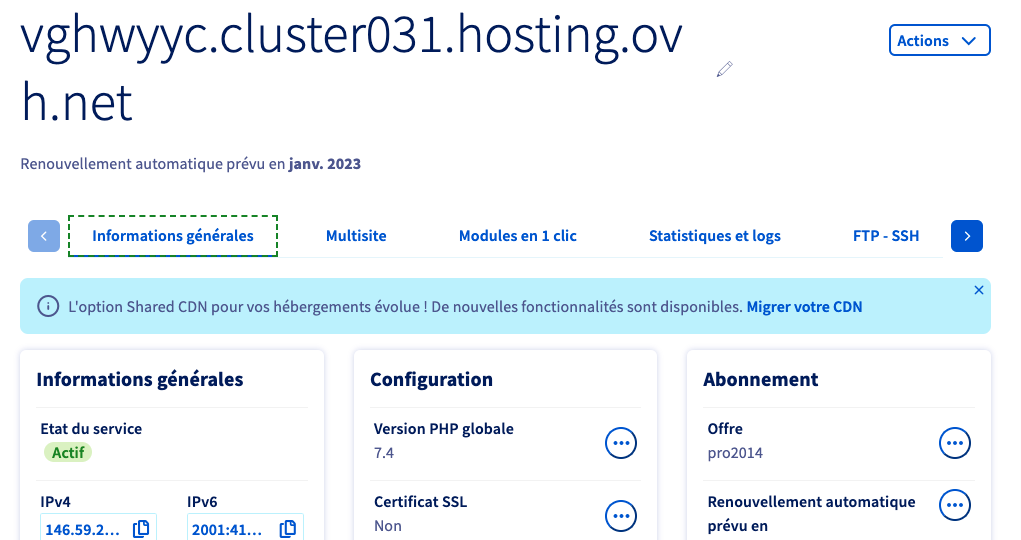This screenshot has height=540, width=1021.
Task: Click the IPv4 address field
Action: (x=98, y=528)
